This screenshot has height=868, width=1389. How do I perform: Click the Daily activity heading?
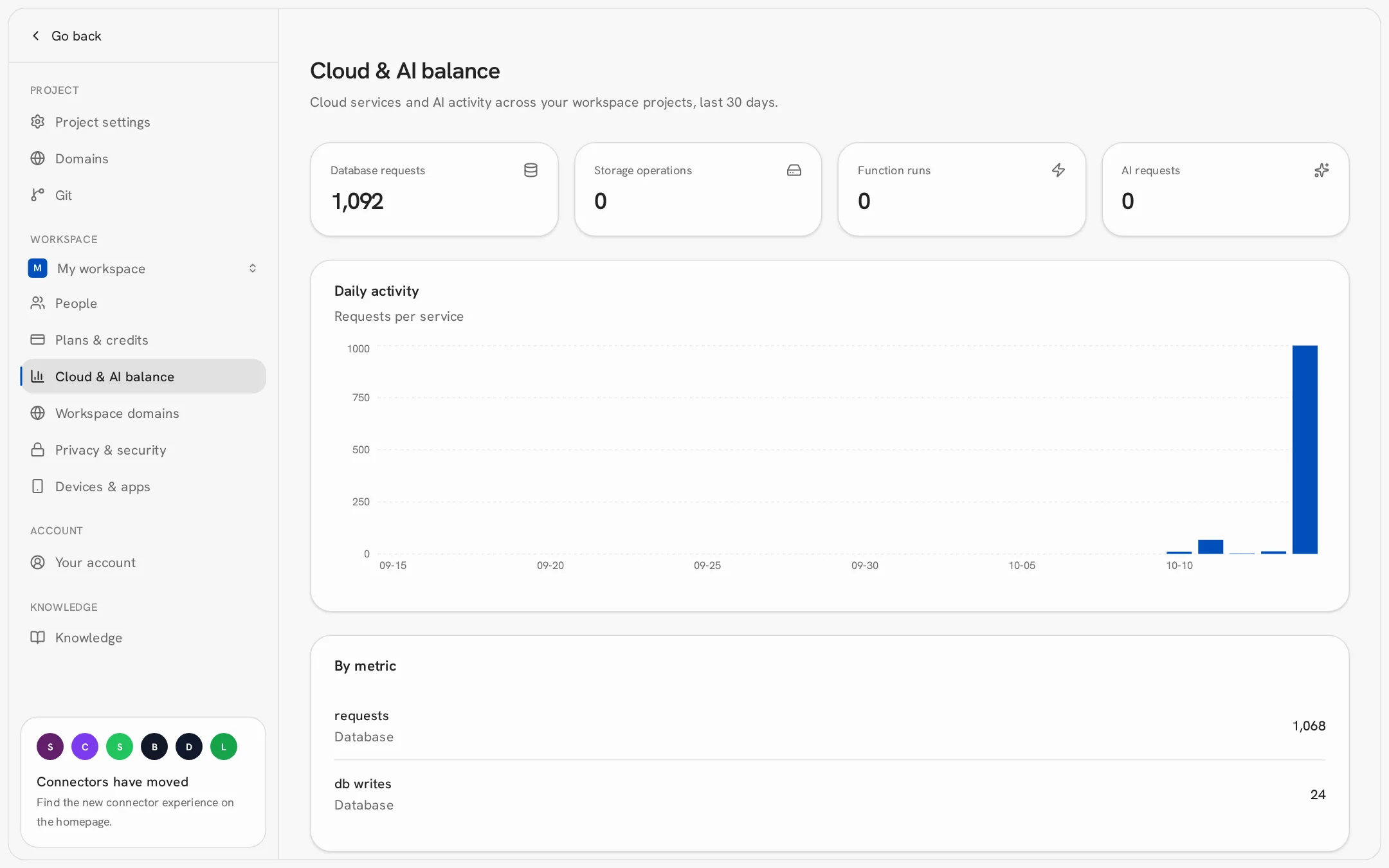(376, 291)
